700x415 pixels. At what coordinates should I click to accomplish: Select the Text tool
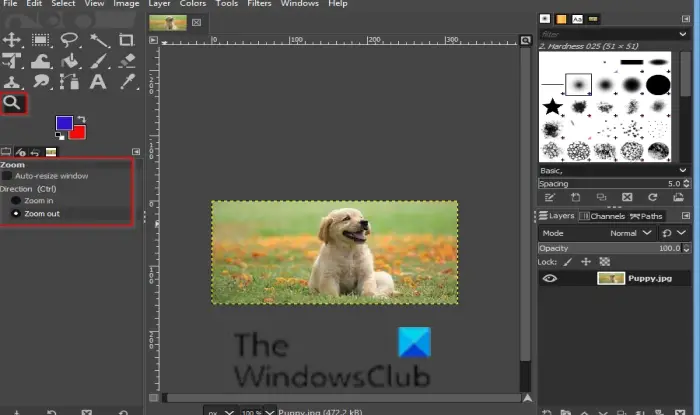[98, 82]
